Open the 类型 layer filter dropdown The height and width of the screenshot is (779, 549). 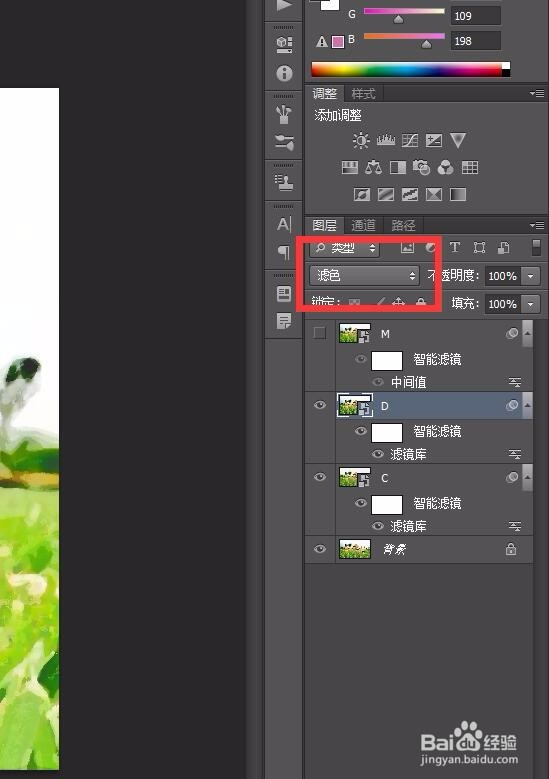[345, 248]
